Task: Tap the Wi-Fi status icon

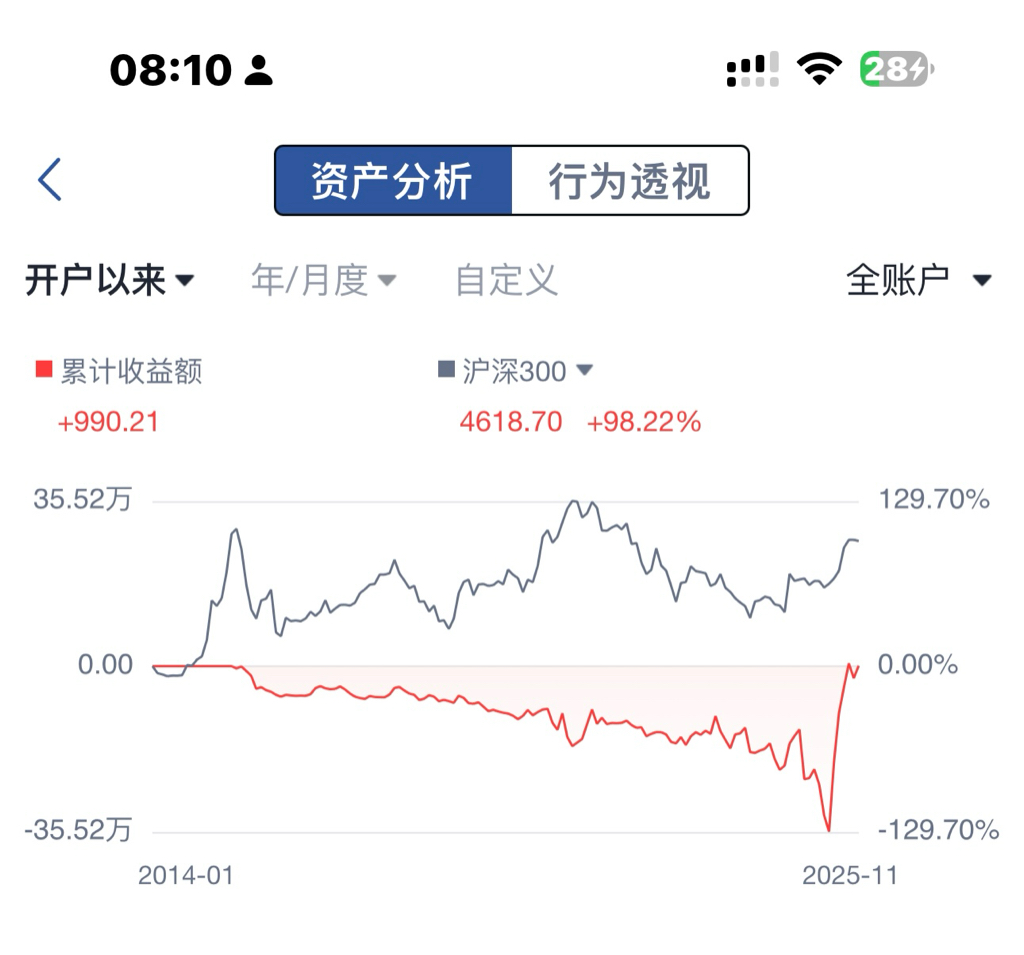Action: [819, 69]
